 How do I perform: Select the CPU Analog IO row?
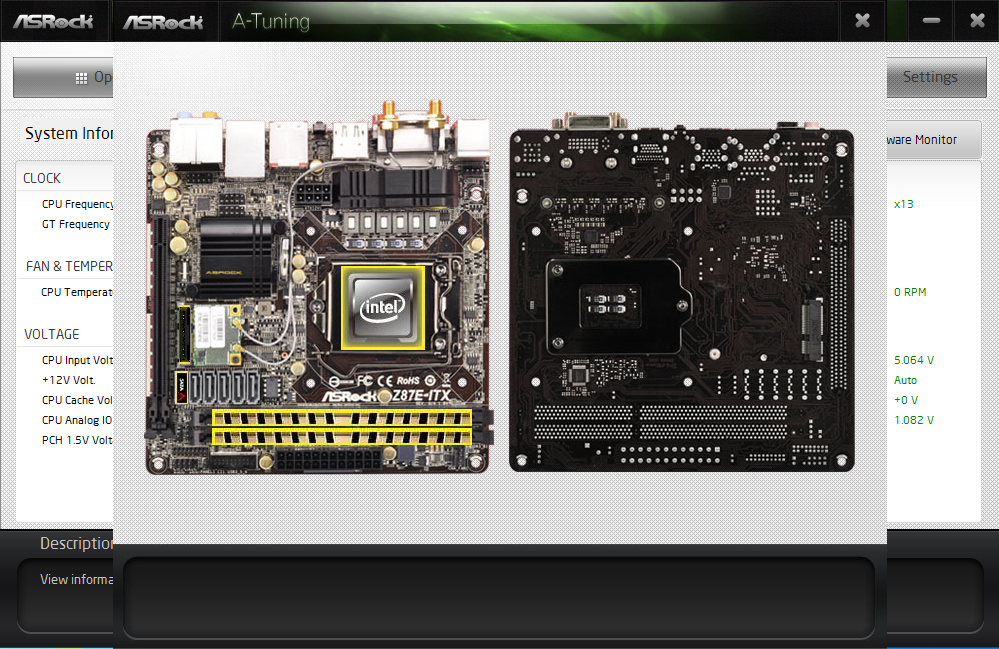[x=77, y=420]
